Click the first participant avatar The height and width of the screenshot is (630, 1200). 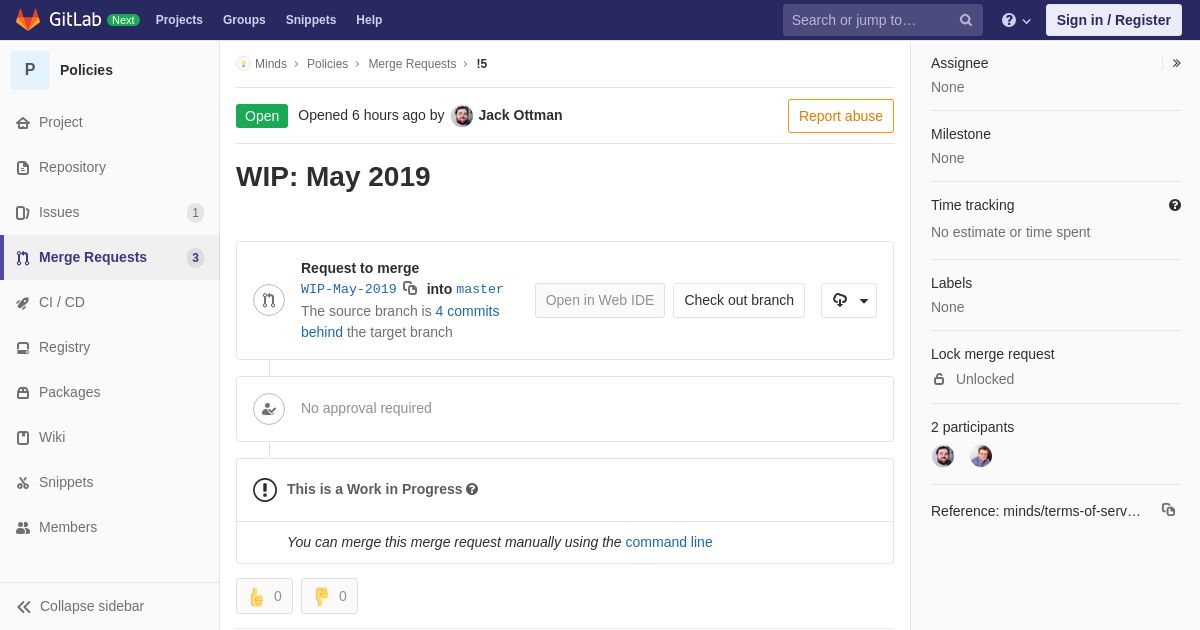943,456
